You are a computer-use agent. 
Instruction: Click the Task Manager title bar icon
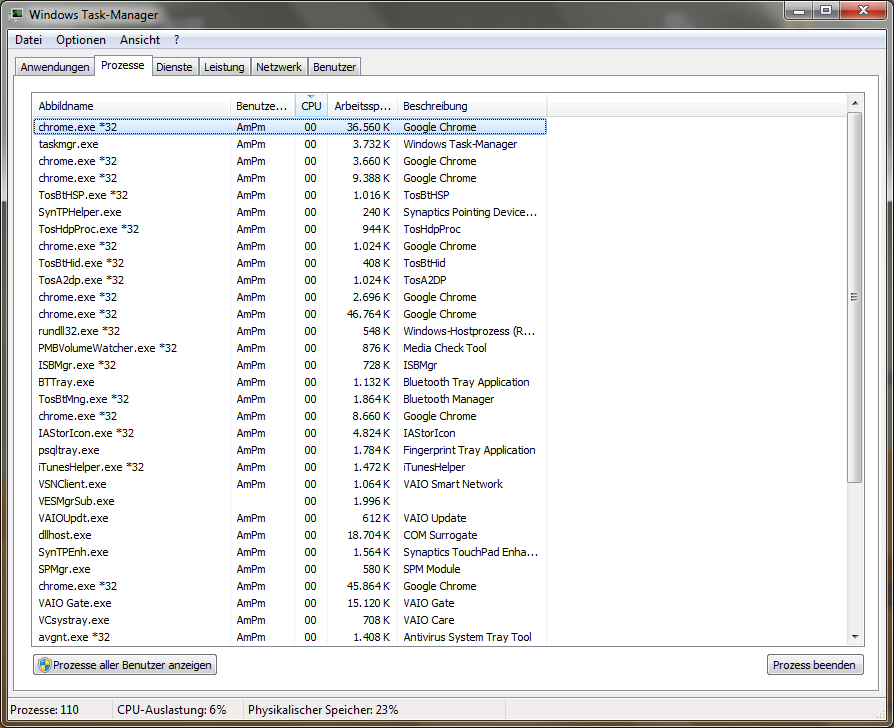point(17,15)
